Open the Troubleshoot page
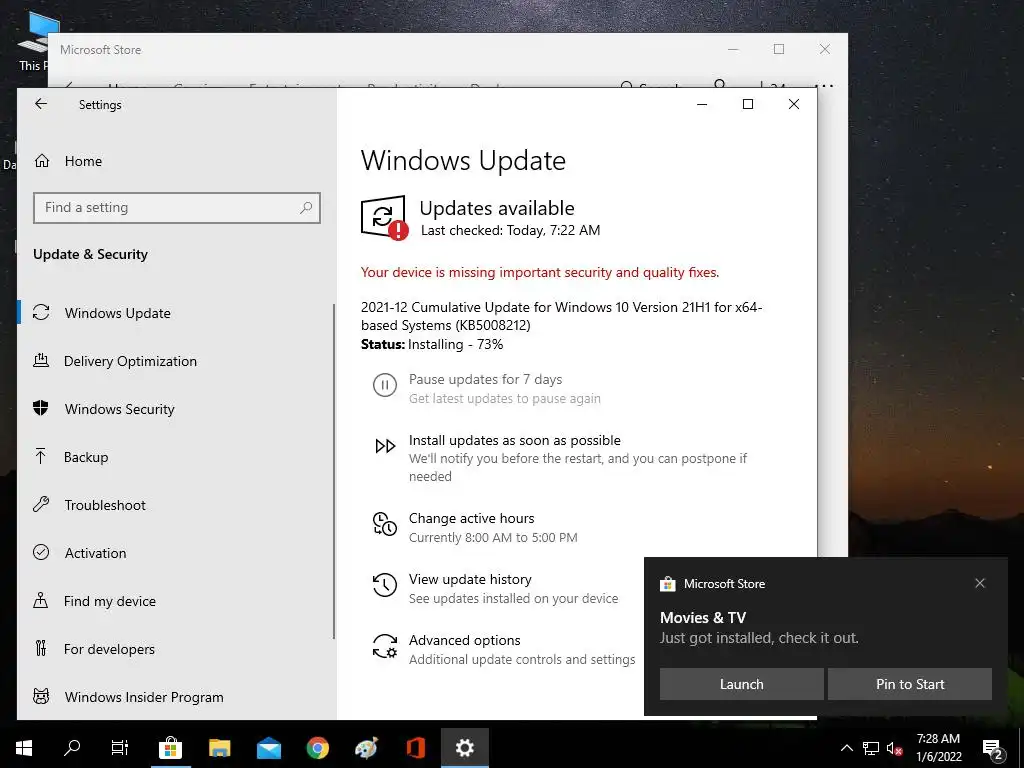This screenshot has width=1024, height=768. click(x=105, y=505)
